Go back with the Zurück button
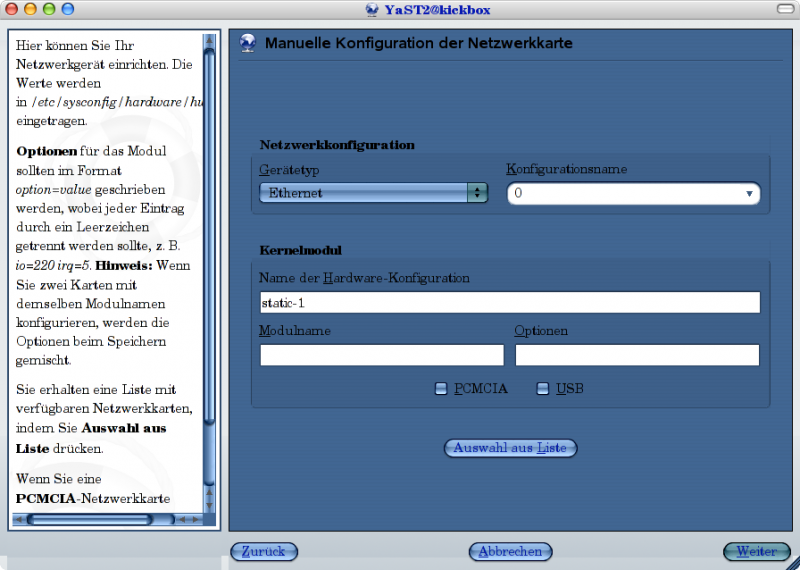Viewport: 800px width, 570px height. 264,551
